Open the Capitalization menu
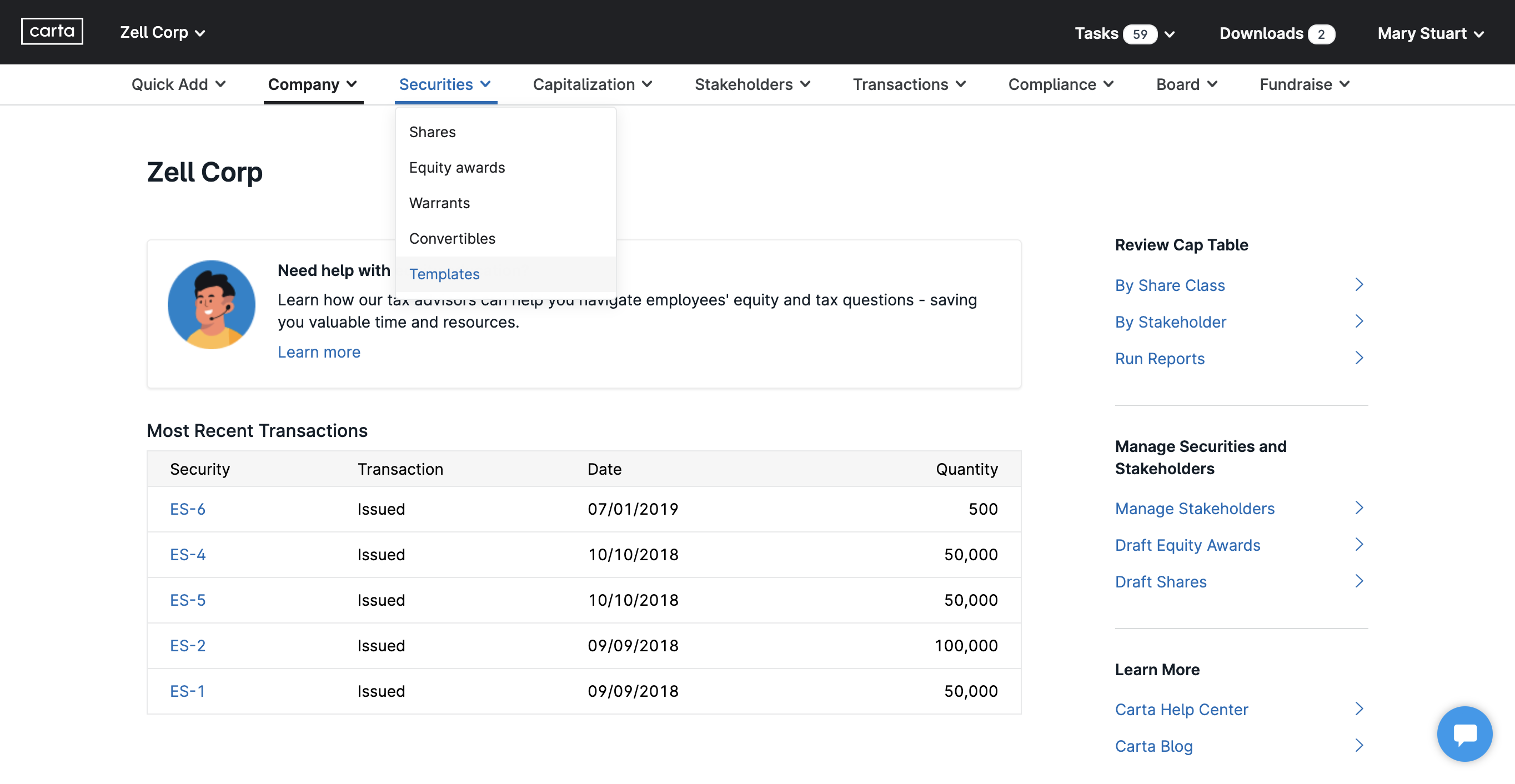1515x784 pixels. point(593,84)
